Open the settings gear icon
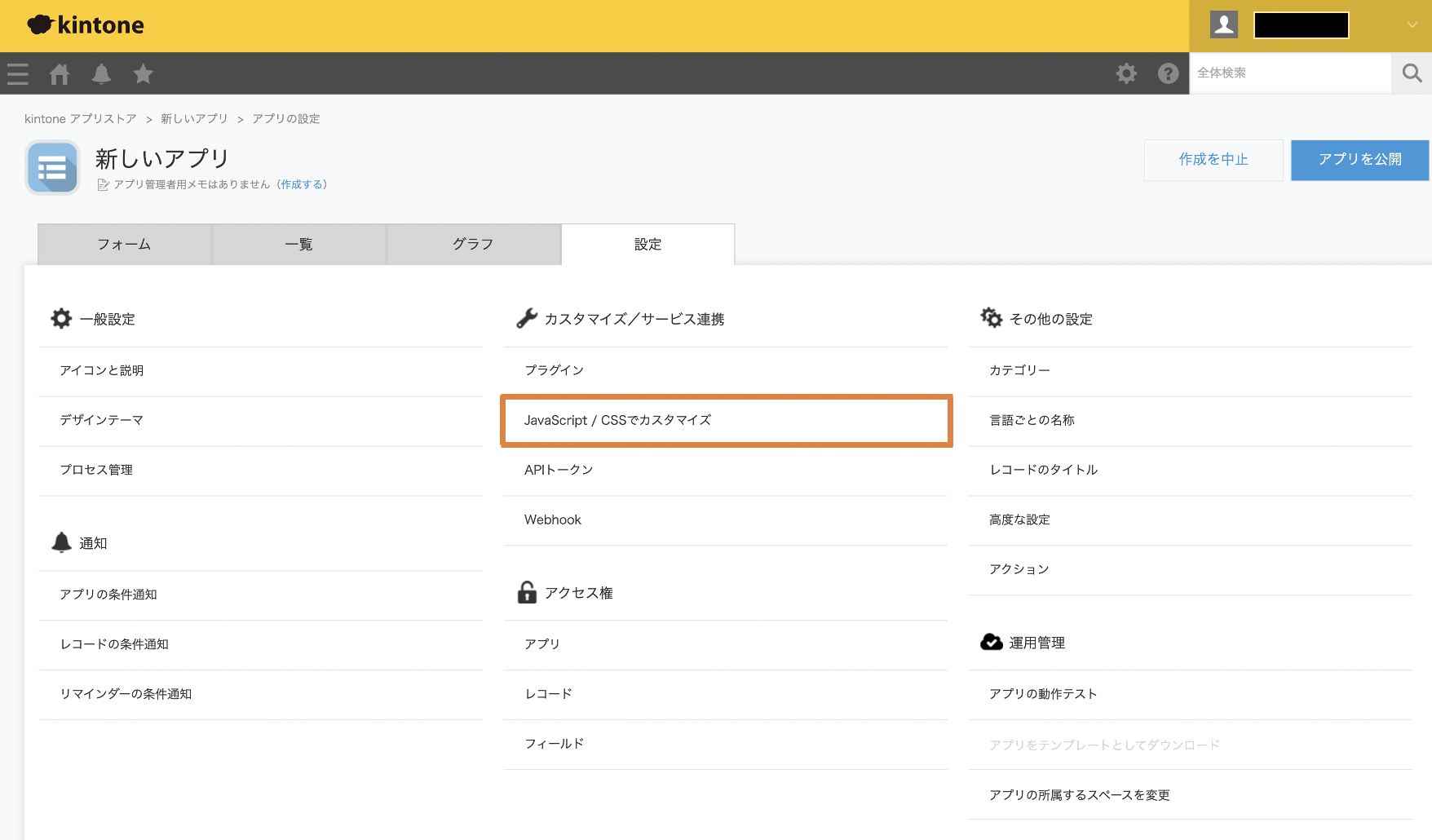 coord(1126,73)
